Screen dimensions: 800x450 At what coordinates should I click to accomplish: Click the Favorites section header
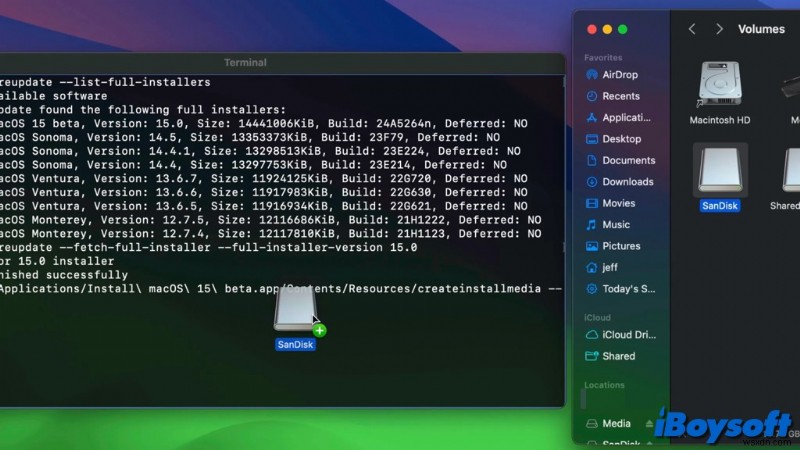pyautogui.click(x=603, y=58)
